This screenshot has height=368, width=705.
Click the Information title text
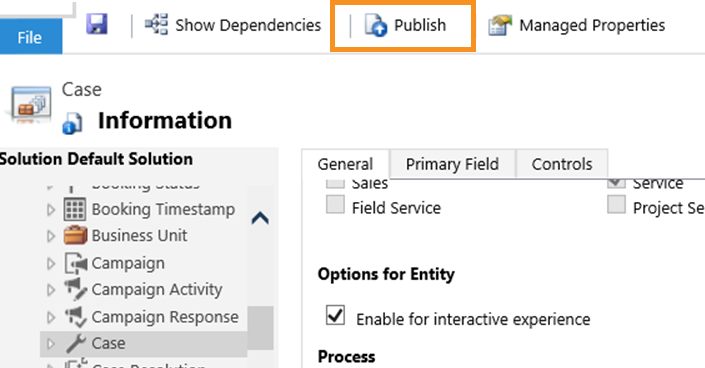(165, 121)
